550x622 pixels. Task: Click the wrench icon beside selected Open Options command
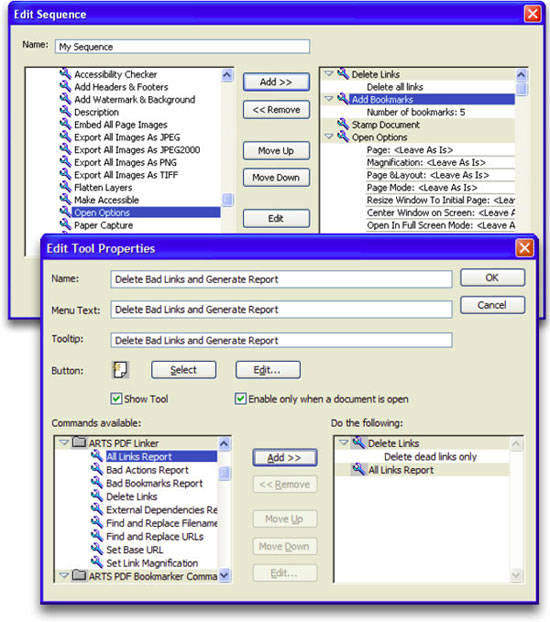click(x=65, y=212)
